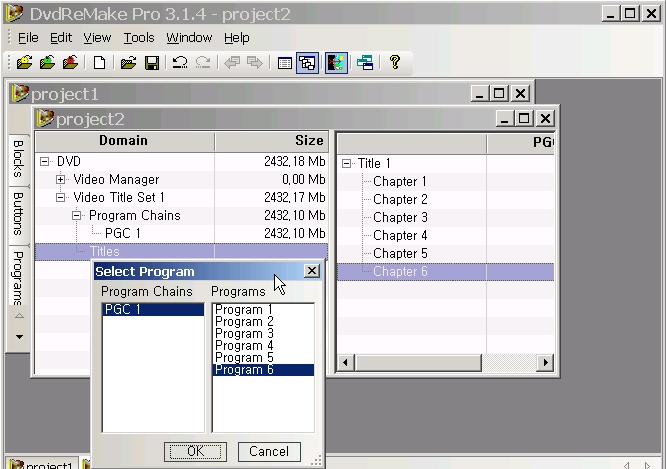666x469 pixels.
Task: Select PGC 1 in Program Chains list
Action: (x=153, y=309)
